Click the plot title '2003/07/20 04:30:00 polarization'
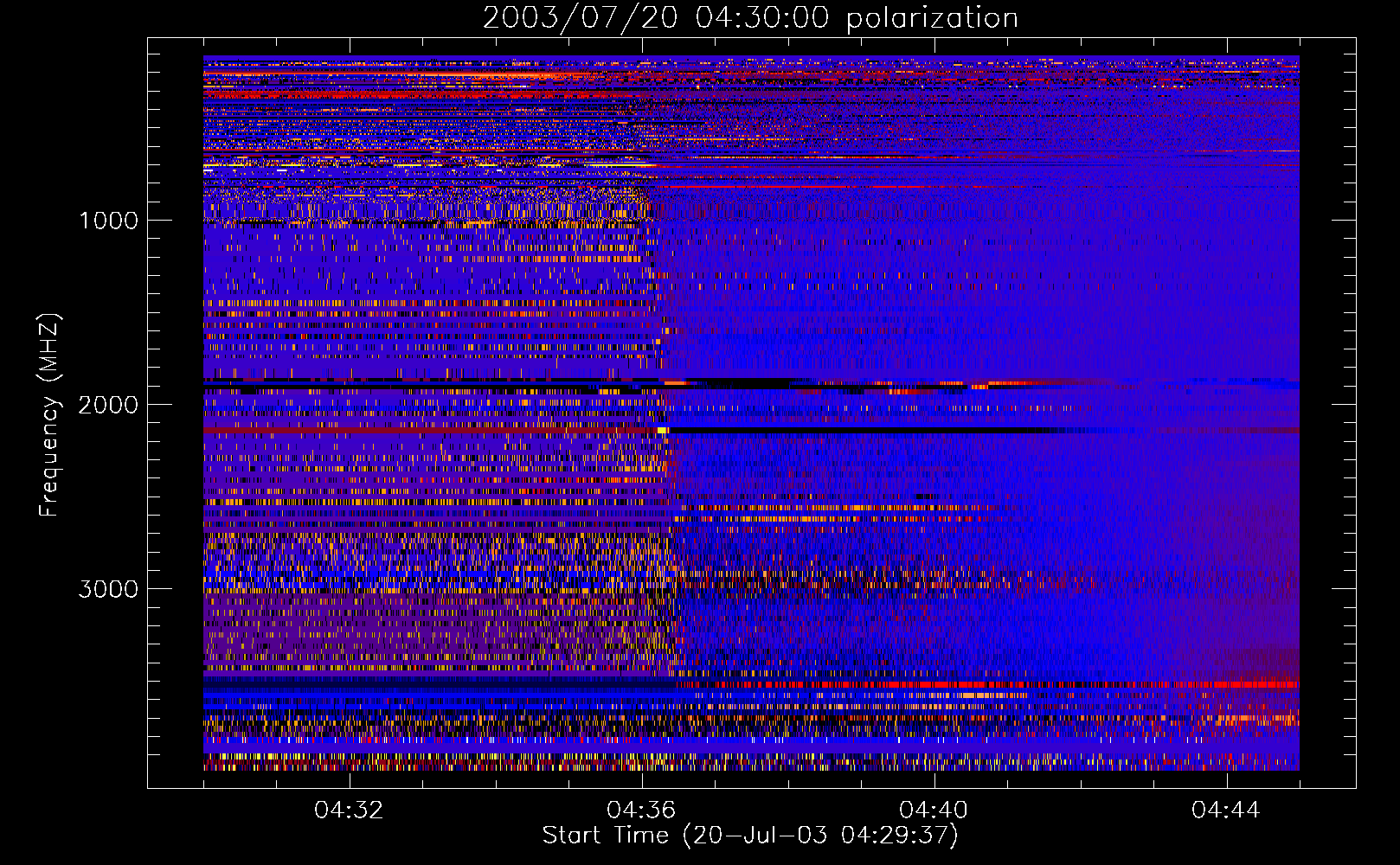1400x865 pixels. [750, 17]
